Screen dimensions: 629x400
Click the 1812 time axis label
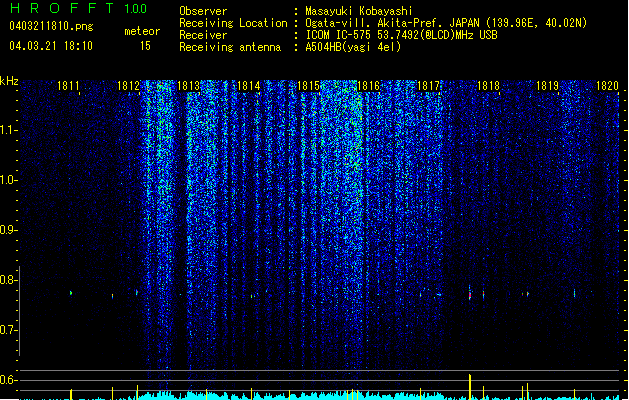128,86
